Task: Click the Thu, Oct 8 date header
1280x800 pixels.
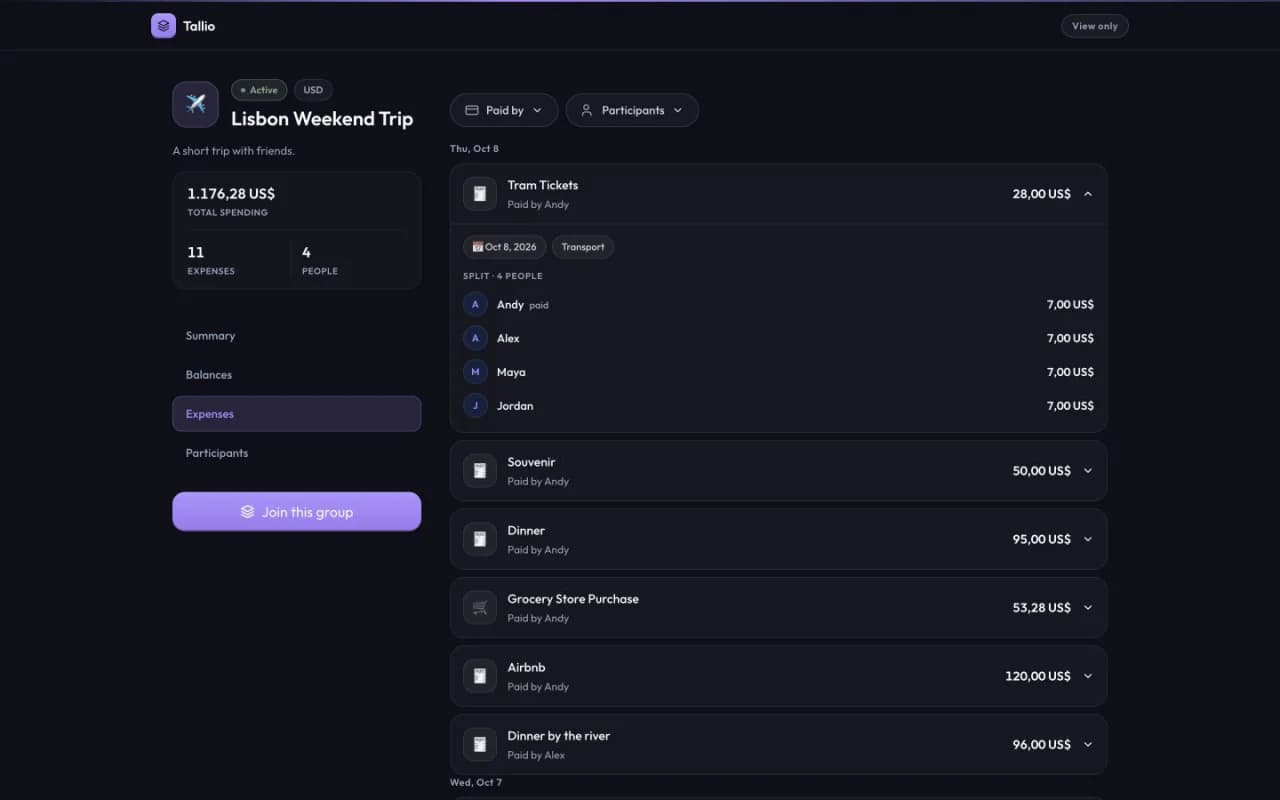Action: point(474,149)
